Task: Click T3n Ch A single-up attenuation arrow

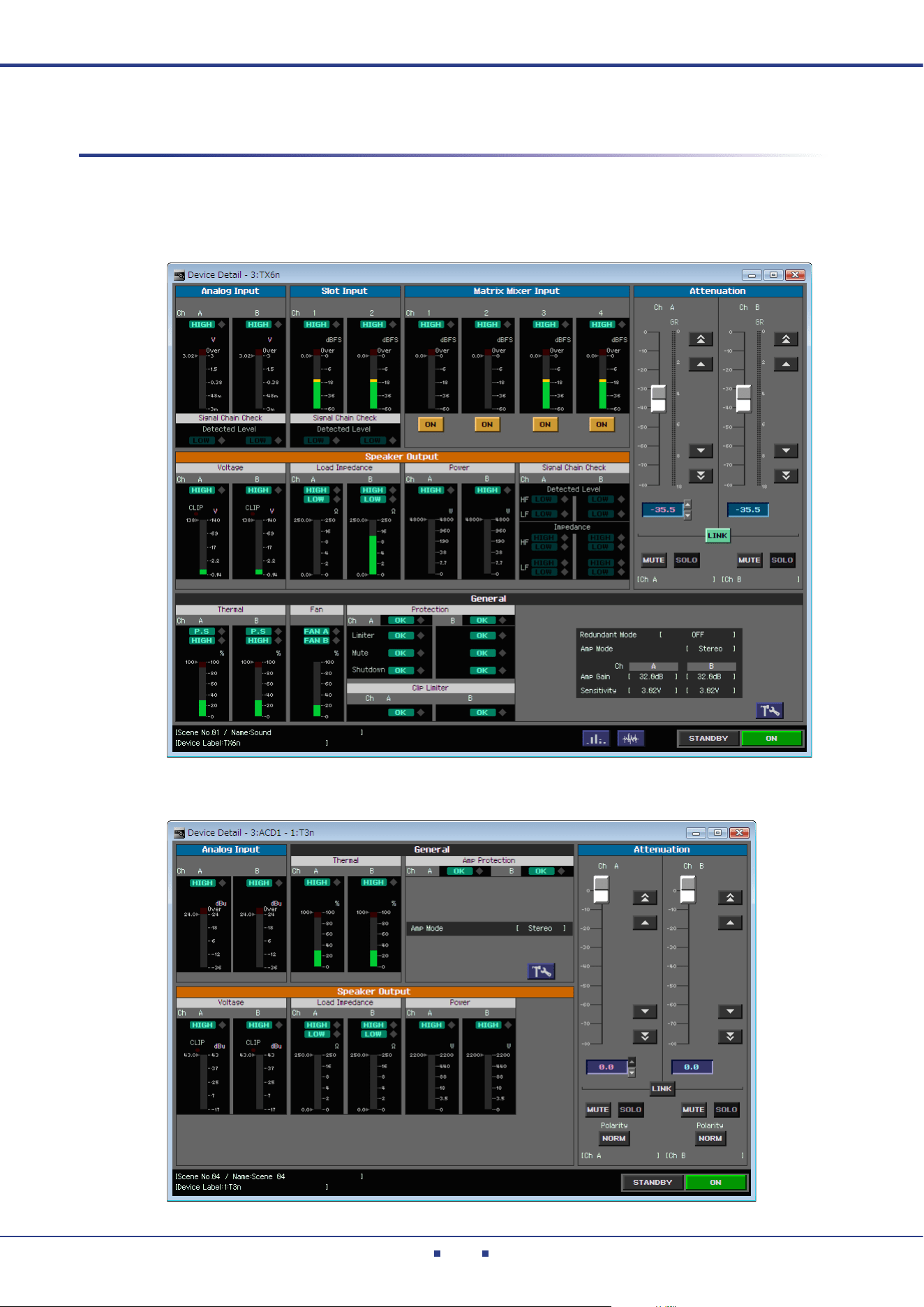Action: [x=645, y=923]
